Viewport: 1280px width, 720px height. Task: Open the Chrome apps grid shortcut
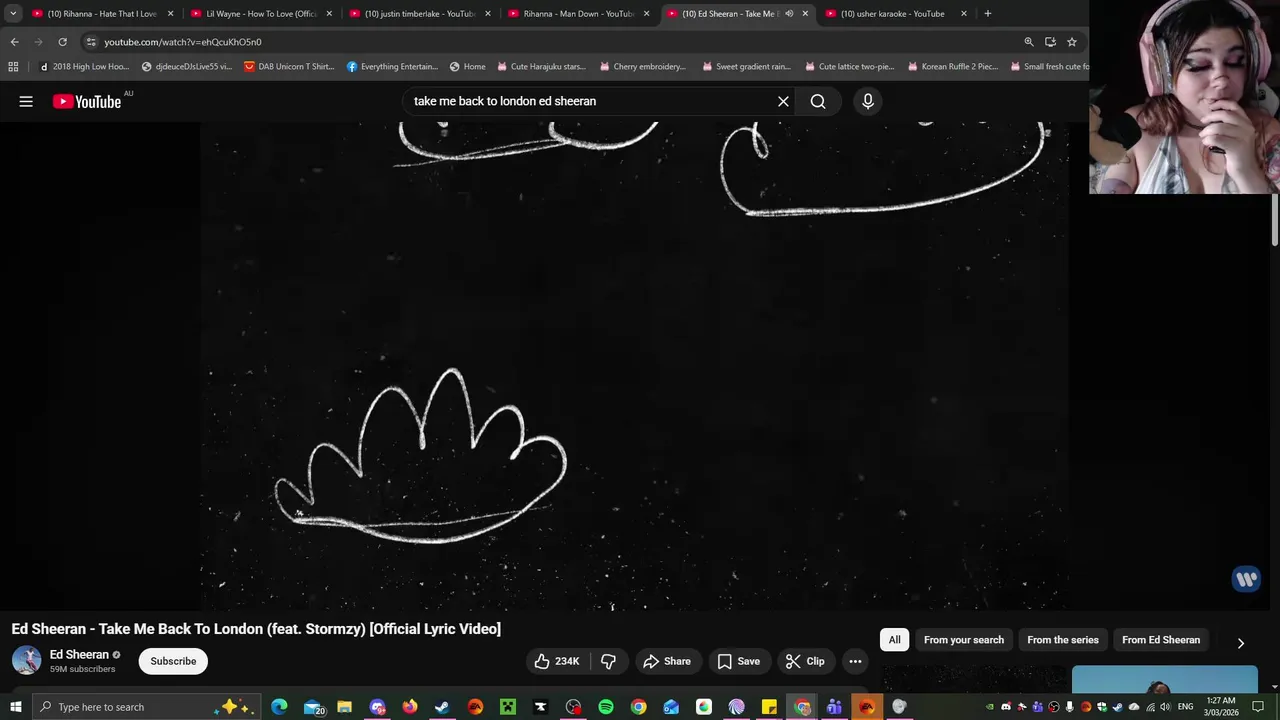coord(13,67)
